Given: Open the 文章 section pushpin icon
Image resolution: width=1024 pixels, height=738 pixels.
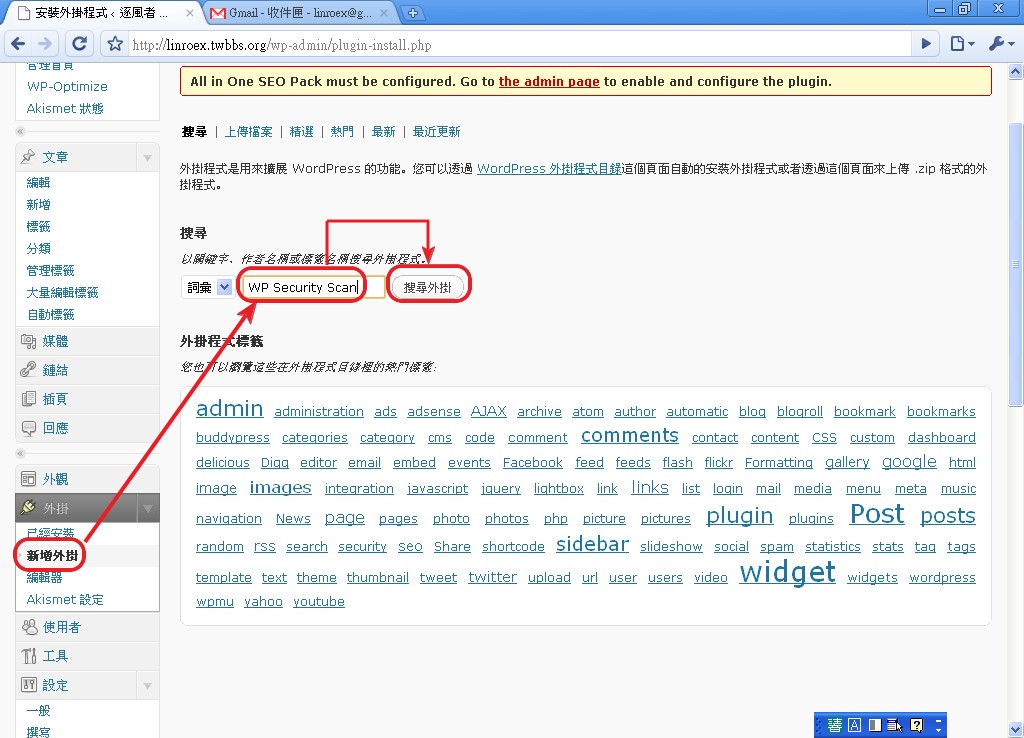Looking at the screenshot, I should 28,157.
